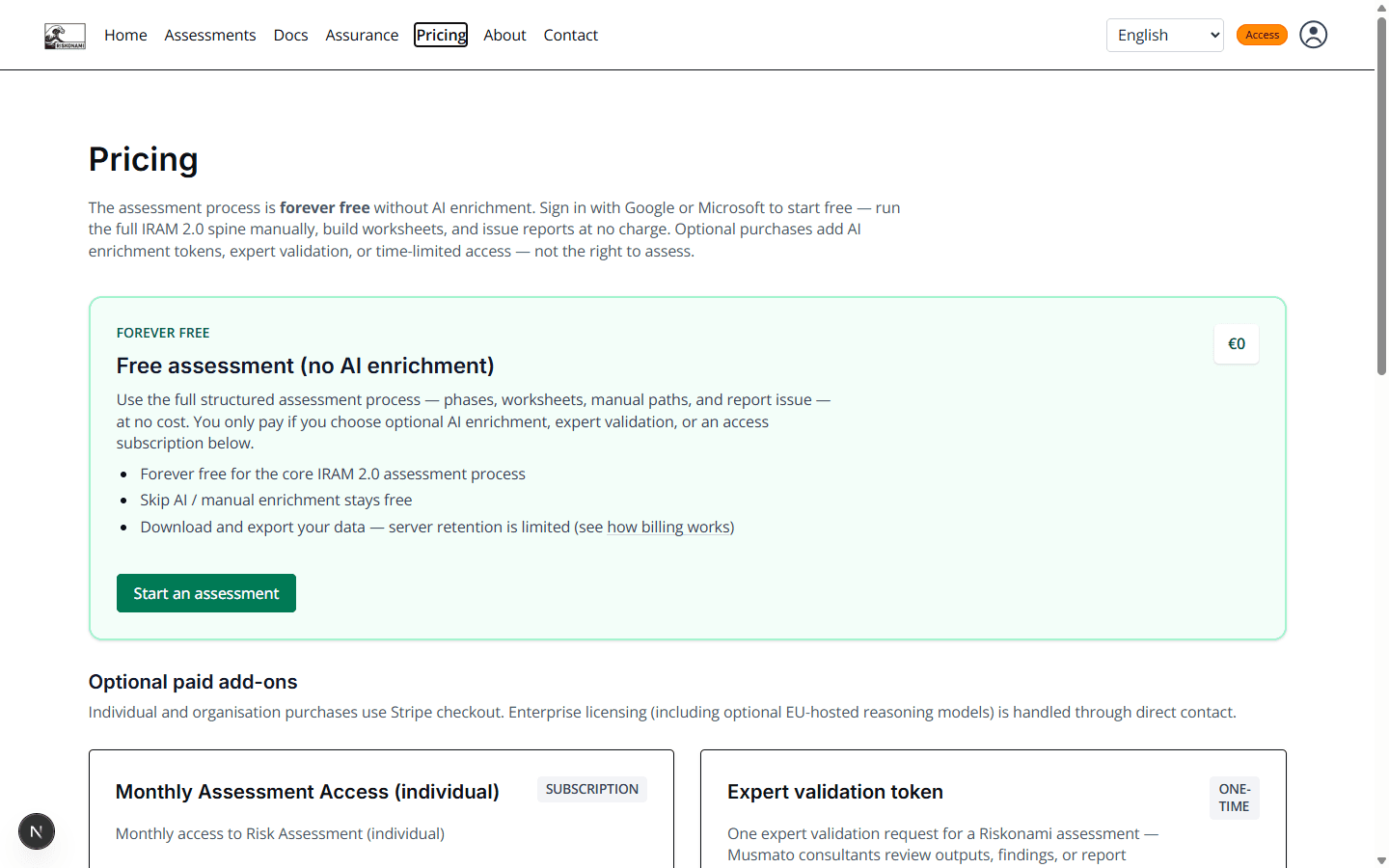Select the 'Monthly Assessment Access (individual)' heading
1389x868 pixels.
point(308,792)
